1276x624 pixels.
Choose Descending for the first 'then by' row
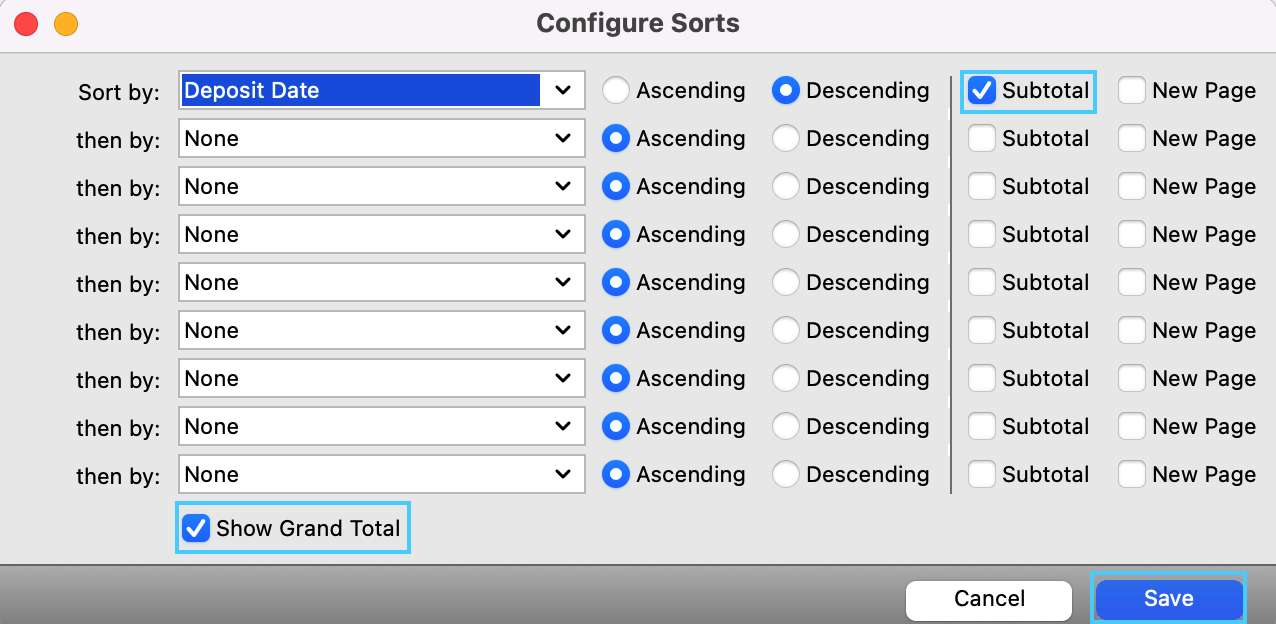pyautogui.click(x=786, y=138)
